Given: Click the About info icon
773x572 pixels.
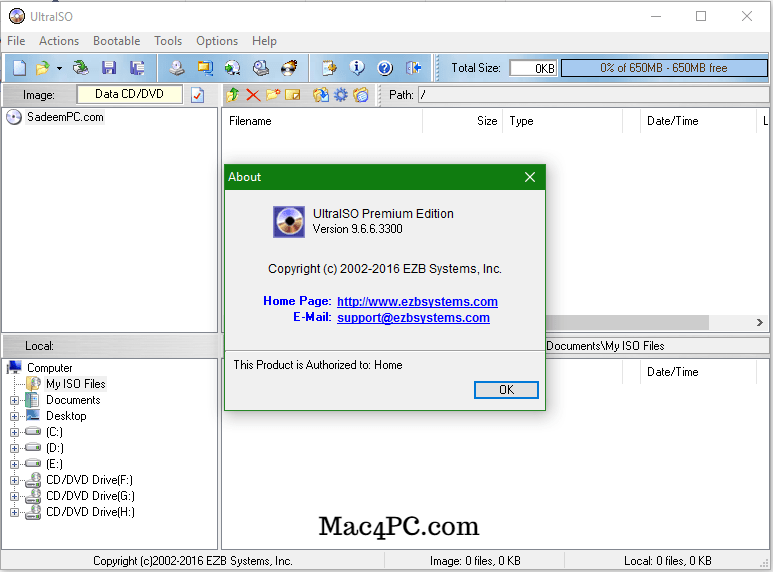Looking at the screenshot, I should pyautogui.click(x=357, y=68).
